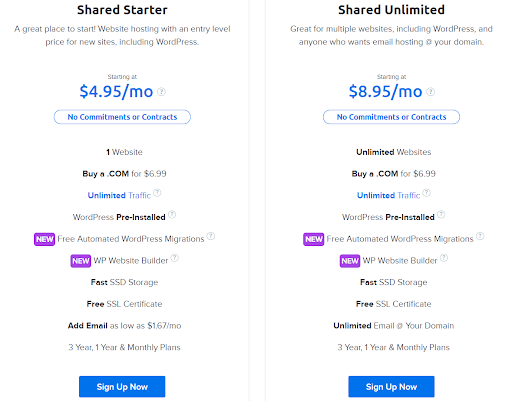Click No Commitments or Contracts under $4.95/mo

tap(122, 117)
